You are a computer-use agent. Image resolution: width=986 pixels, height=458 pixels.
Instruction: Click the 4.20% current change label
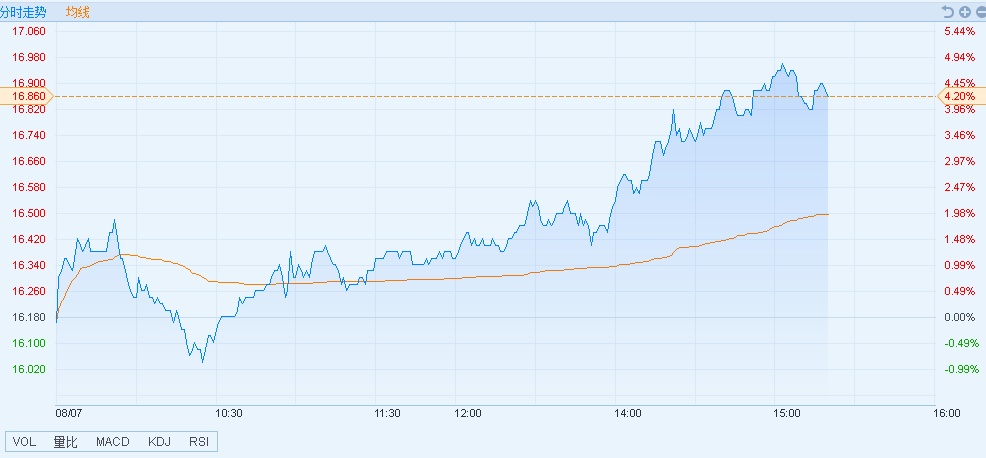click(958, 96)
